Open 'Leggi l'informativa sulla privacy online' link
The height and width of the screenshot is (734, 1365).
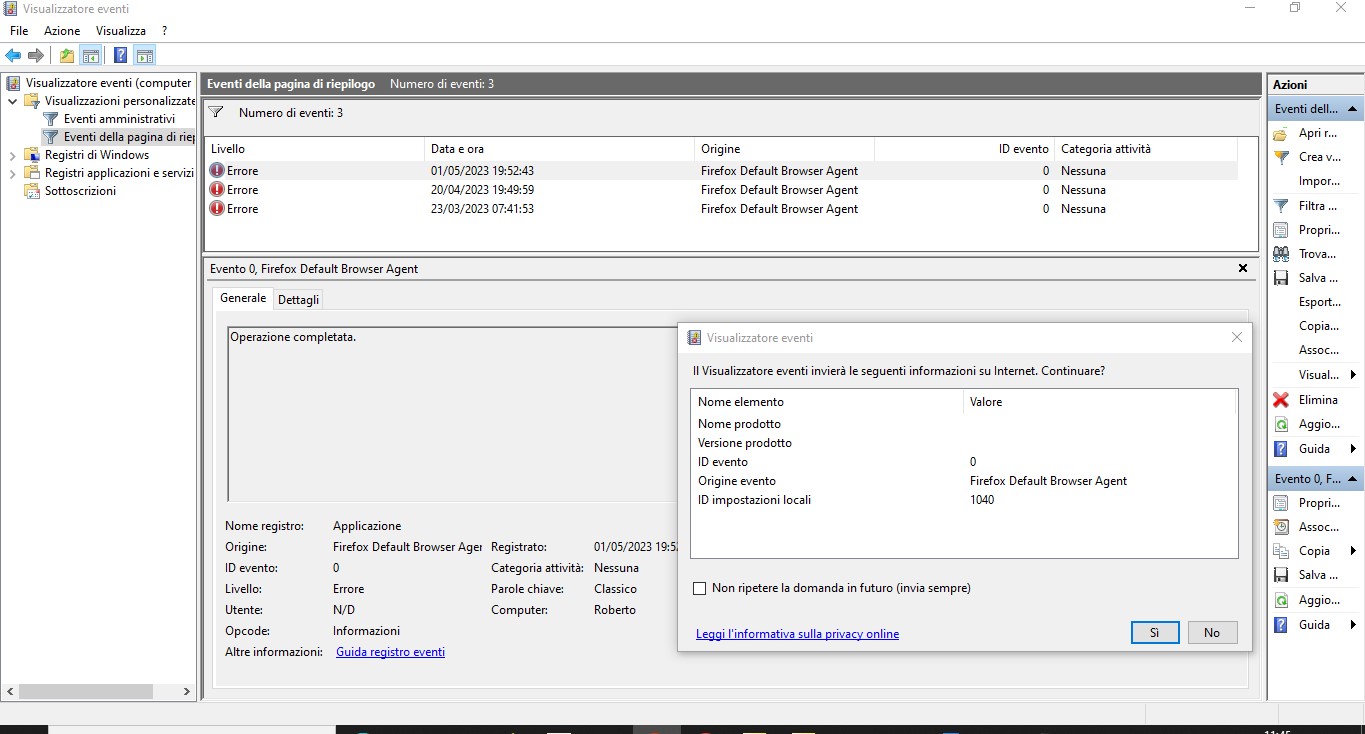(x=797, y=634)
